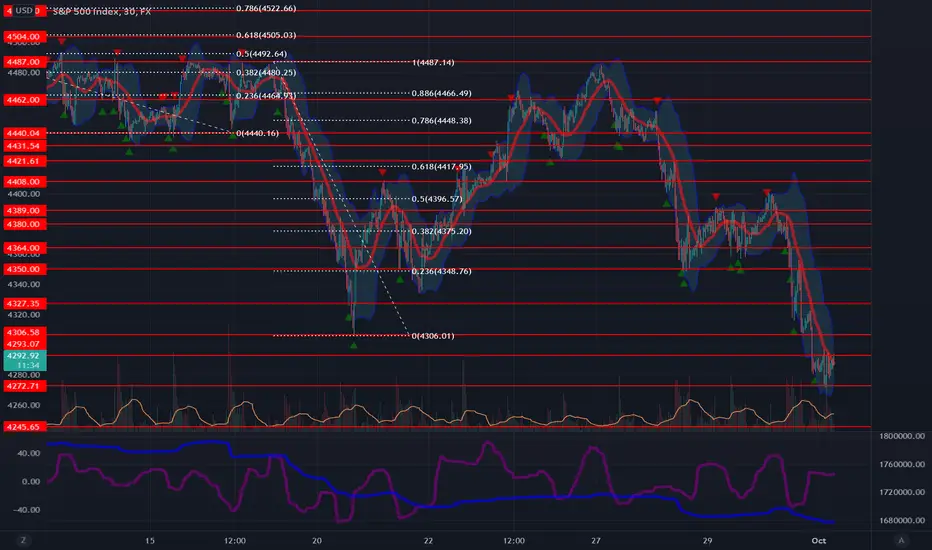Image resolution: width=932 pixels, height=550 pixels.
Task: Select the 4487.00 red price label
Action: (23, 62)
